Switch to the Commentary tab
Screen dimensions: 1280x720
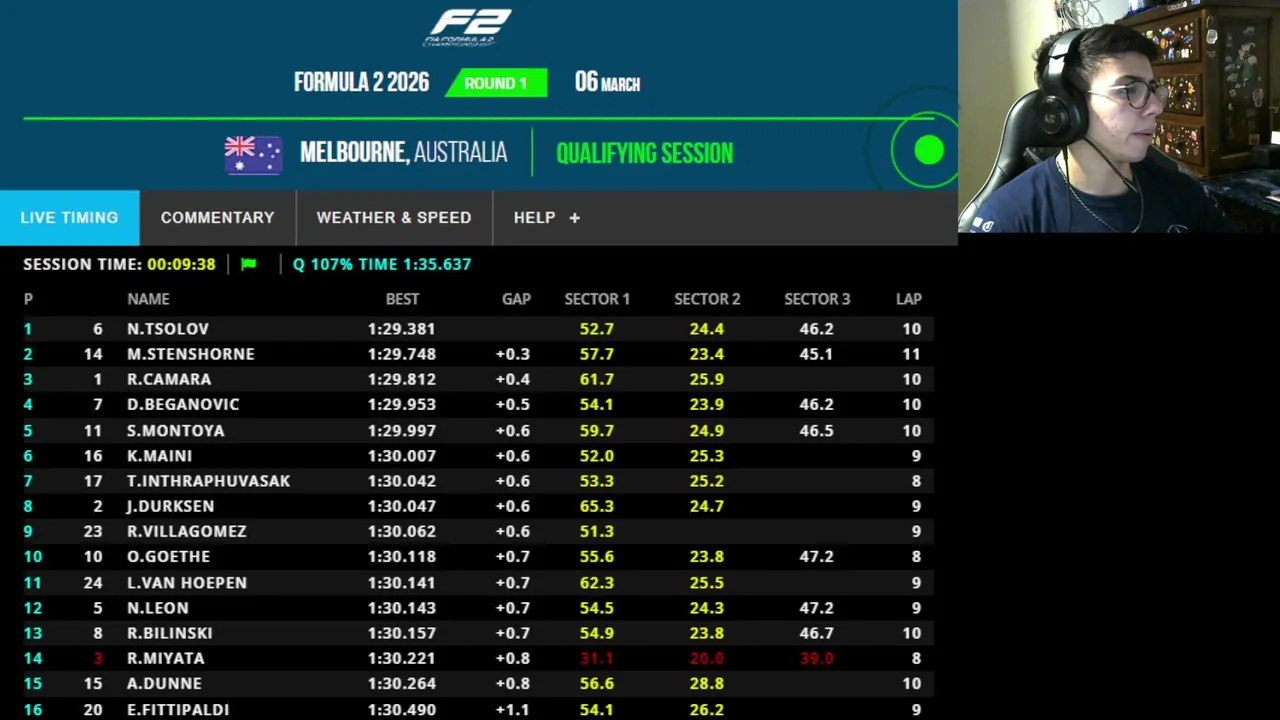pyautogui.click(x=217, y=217)
